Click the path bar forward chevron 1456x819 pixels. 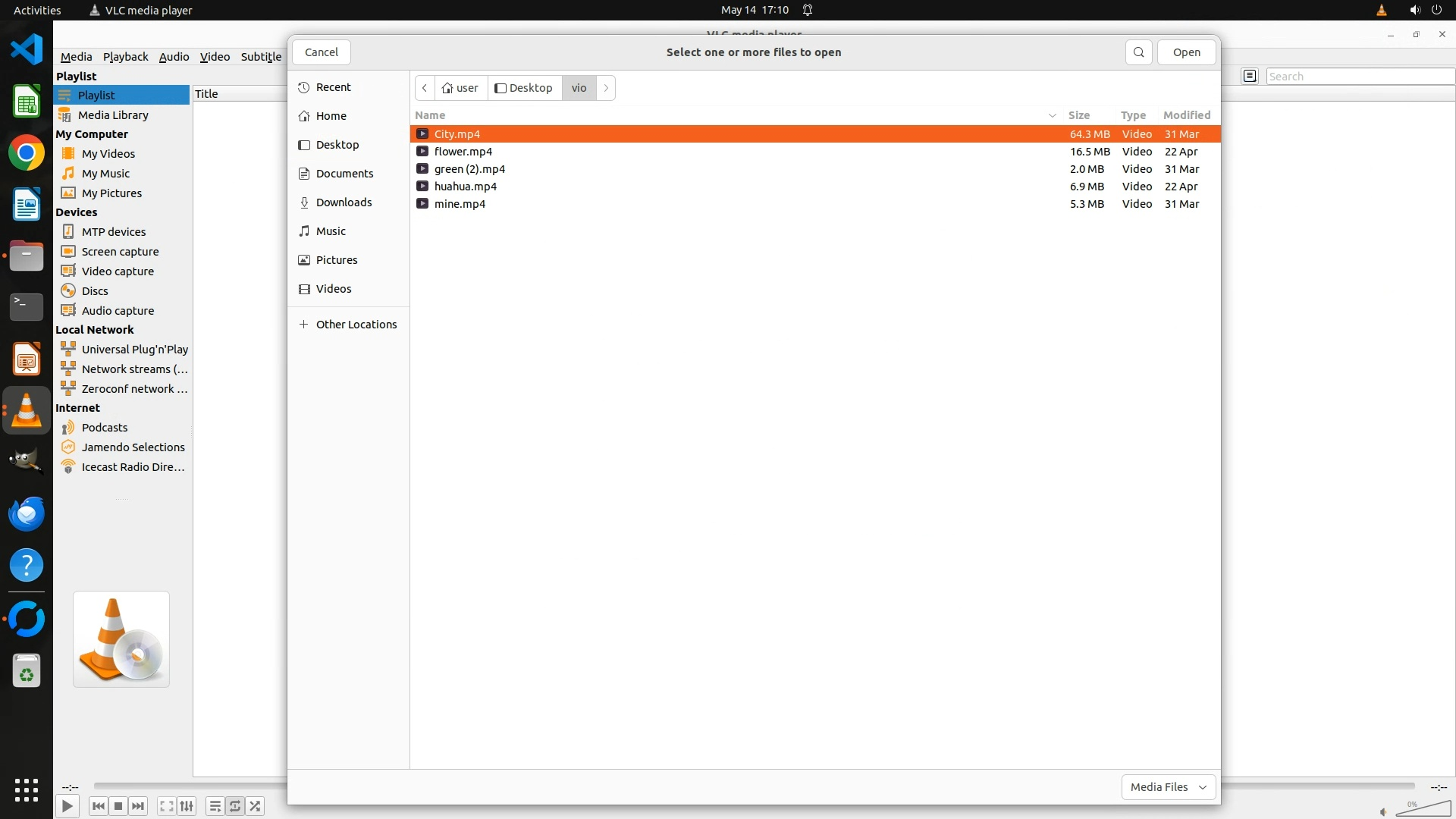[x=606, y=88]
